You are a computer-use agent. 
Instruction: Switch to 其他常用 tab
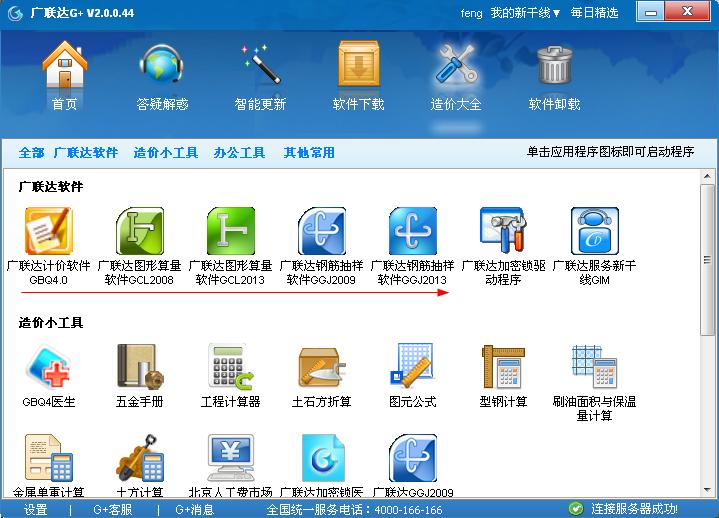coord(309,153)
